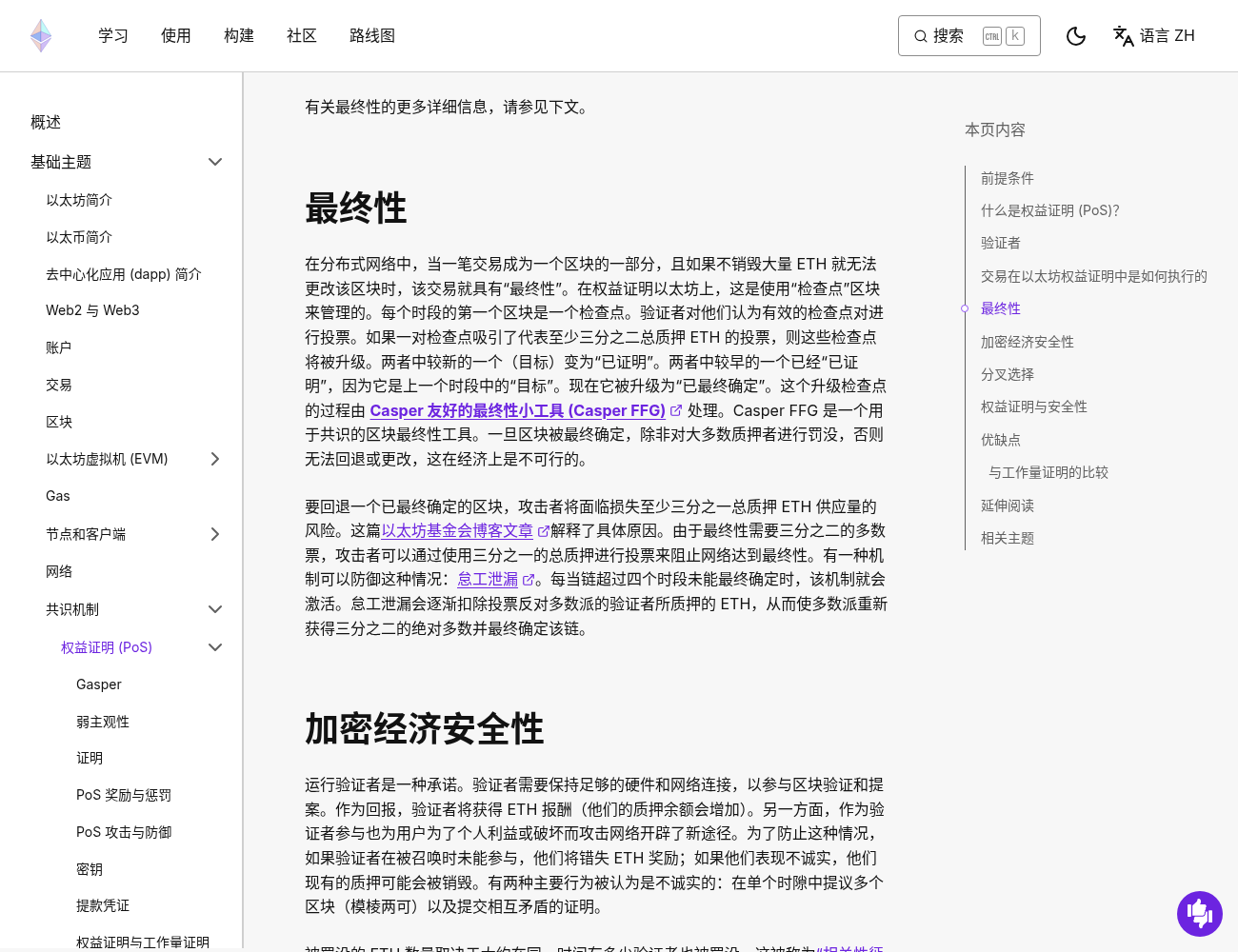Open 证明 sidebar page
The height and width of the screenshot is (952, 1238).
pos(90,758)
